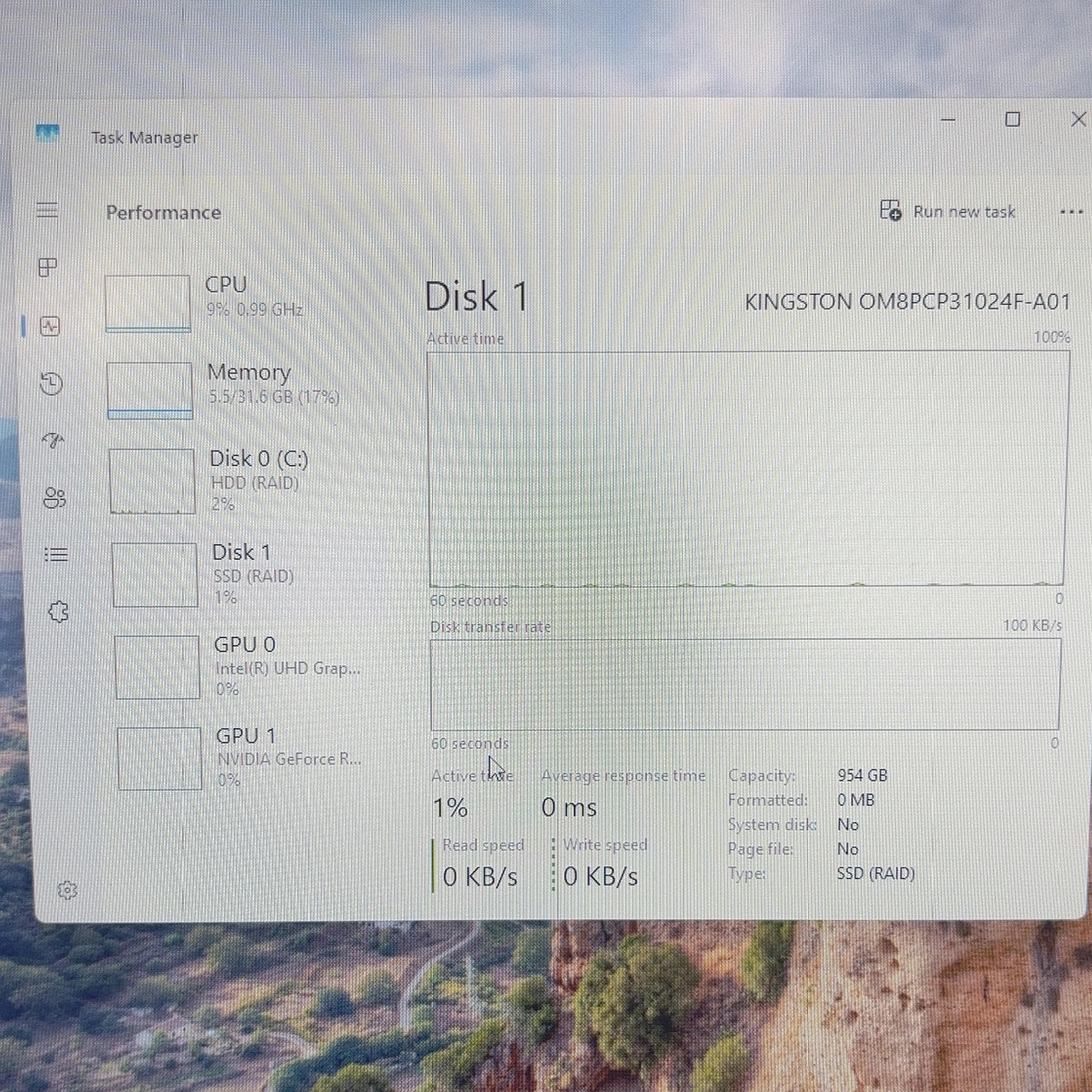Open the Startup apps page icon
This screenshot has height=1092, width=1092.
pyautogui.click(x=54, y=441)
